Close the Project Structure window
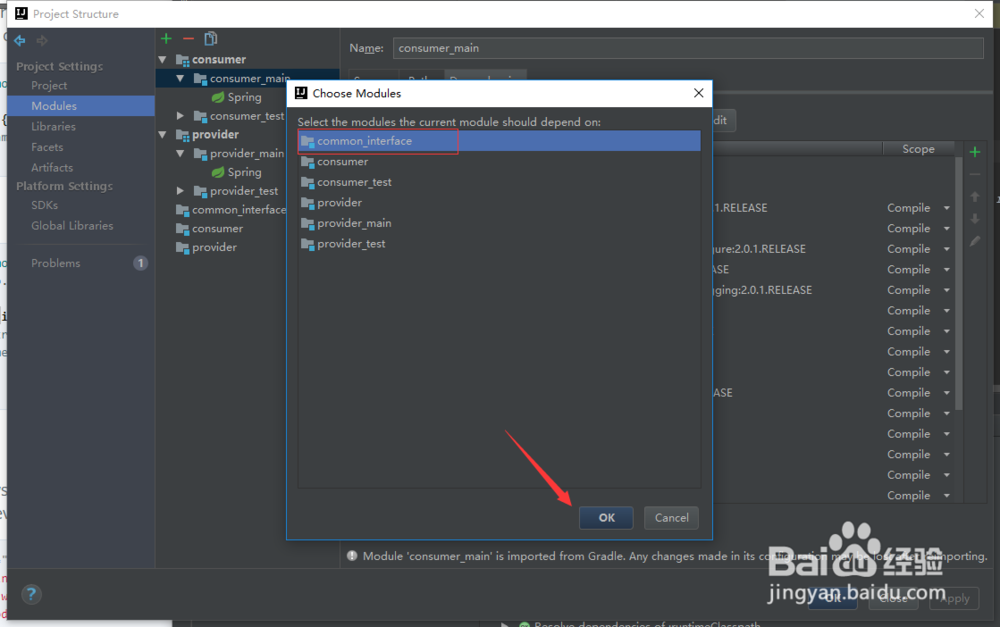 (x=979, y=13)
